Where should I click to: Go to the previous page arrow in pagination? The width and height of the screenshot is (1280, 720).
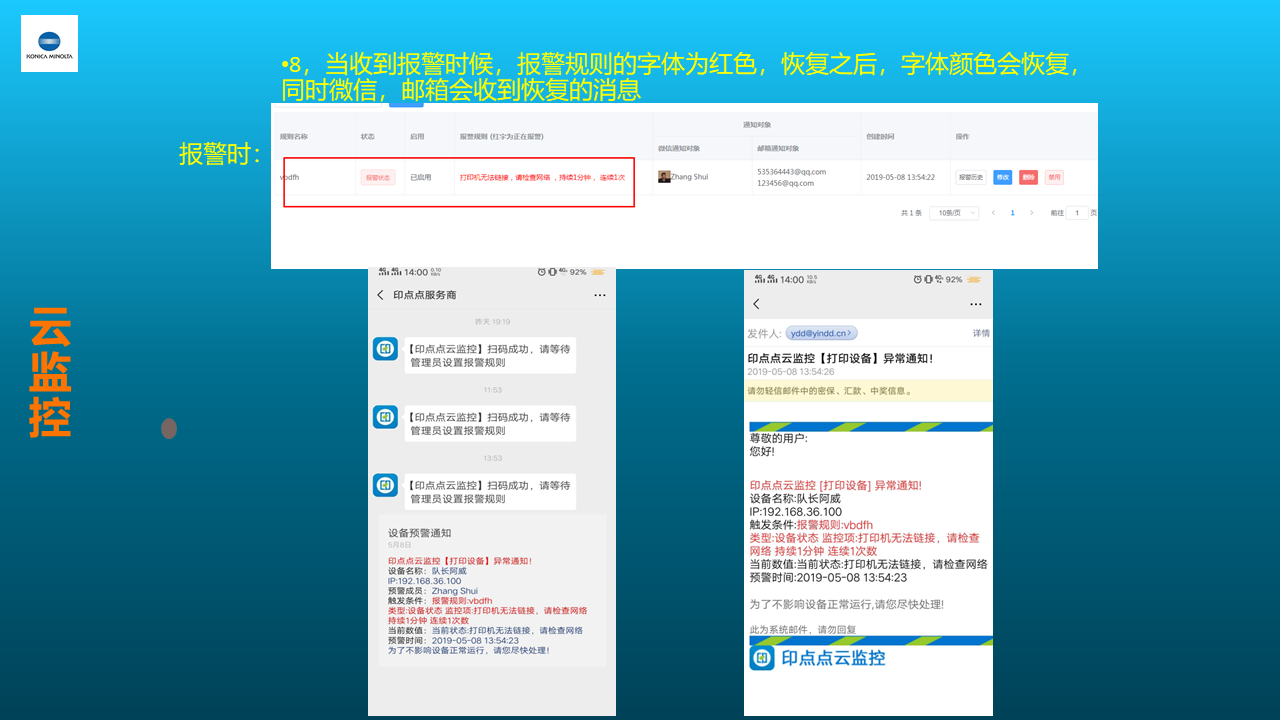point(993,213)
